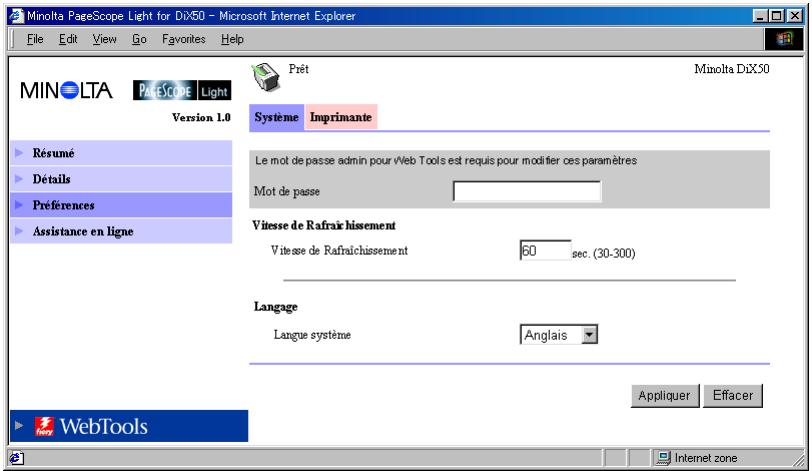The image size is (812, 471).
Task: Click the page icon in status bar
Action: (x=17, y=458)
